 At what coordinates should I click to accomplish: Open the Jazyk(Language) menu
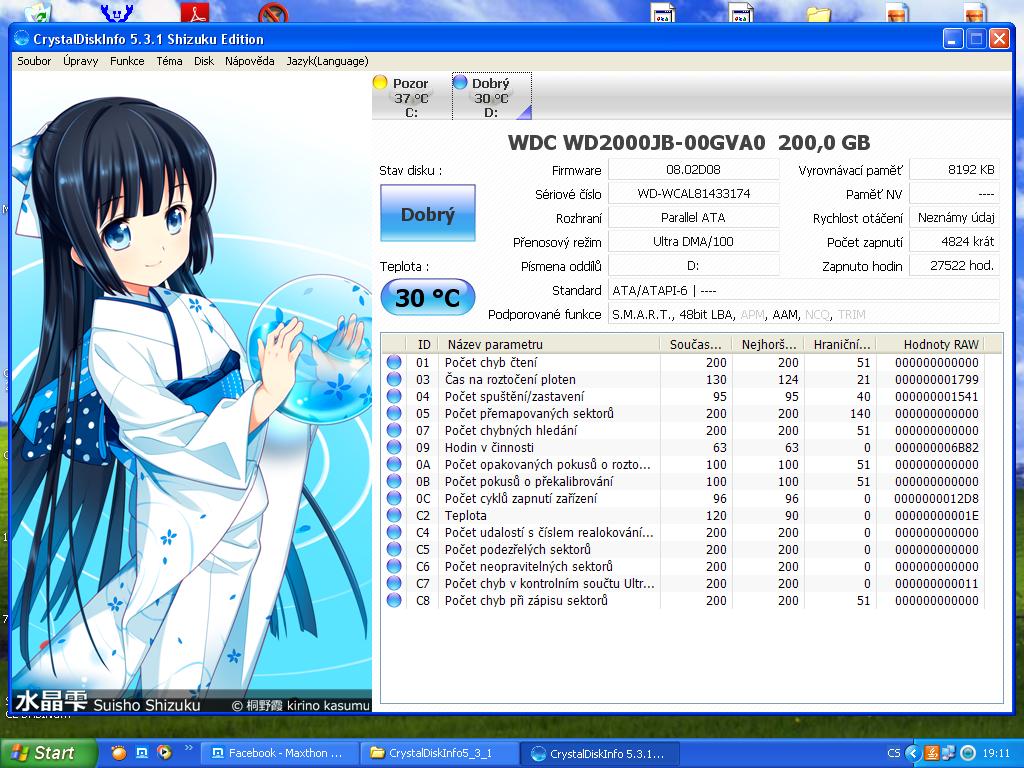click(327, 61)
